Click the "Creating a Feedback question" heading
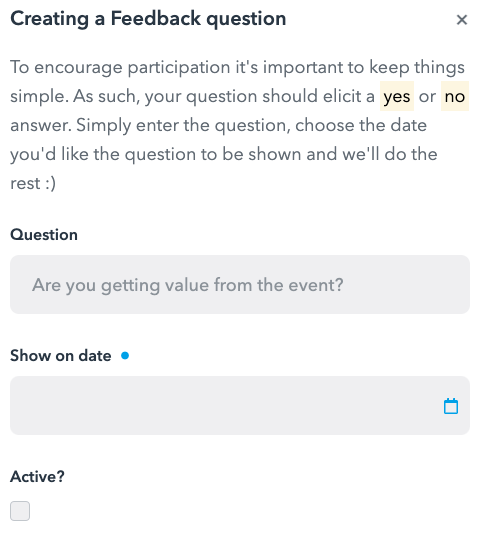 [x=148, y=19]
